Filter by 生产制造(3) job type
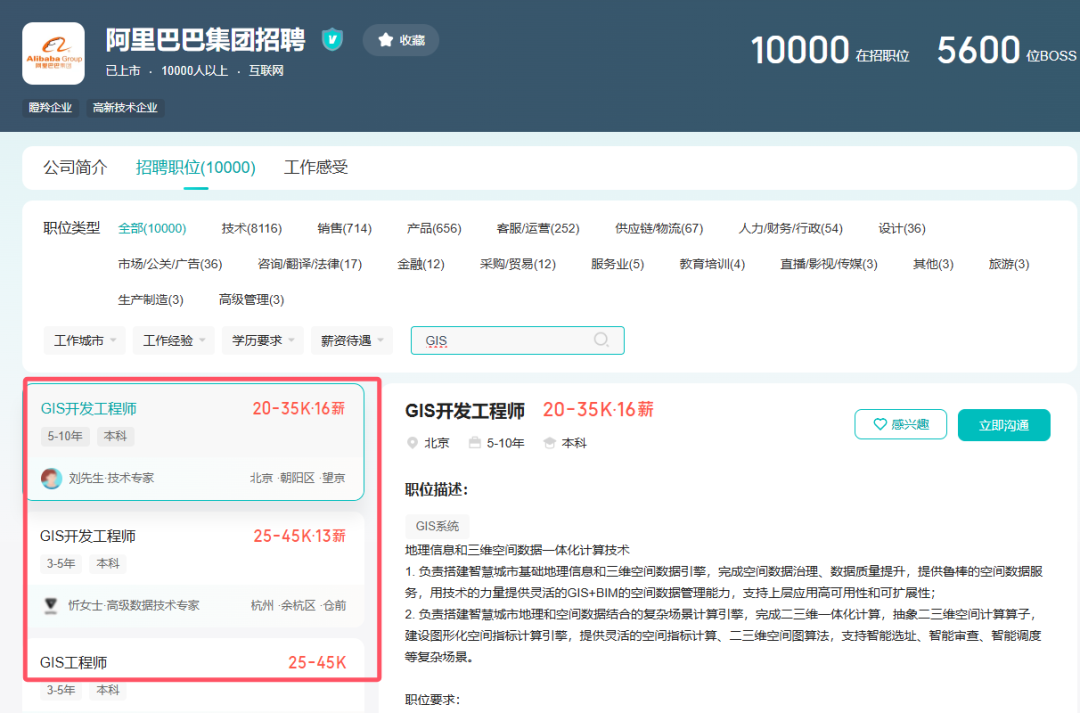This screenshot has width=1080, height=713. 151,300
